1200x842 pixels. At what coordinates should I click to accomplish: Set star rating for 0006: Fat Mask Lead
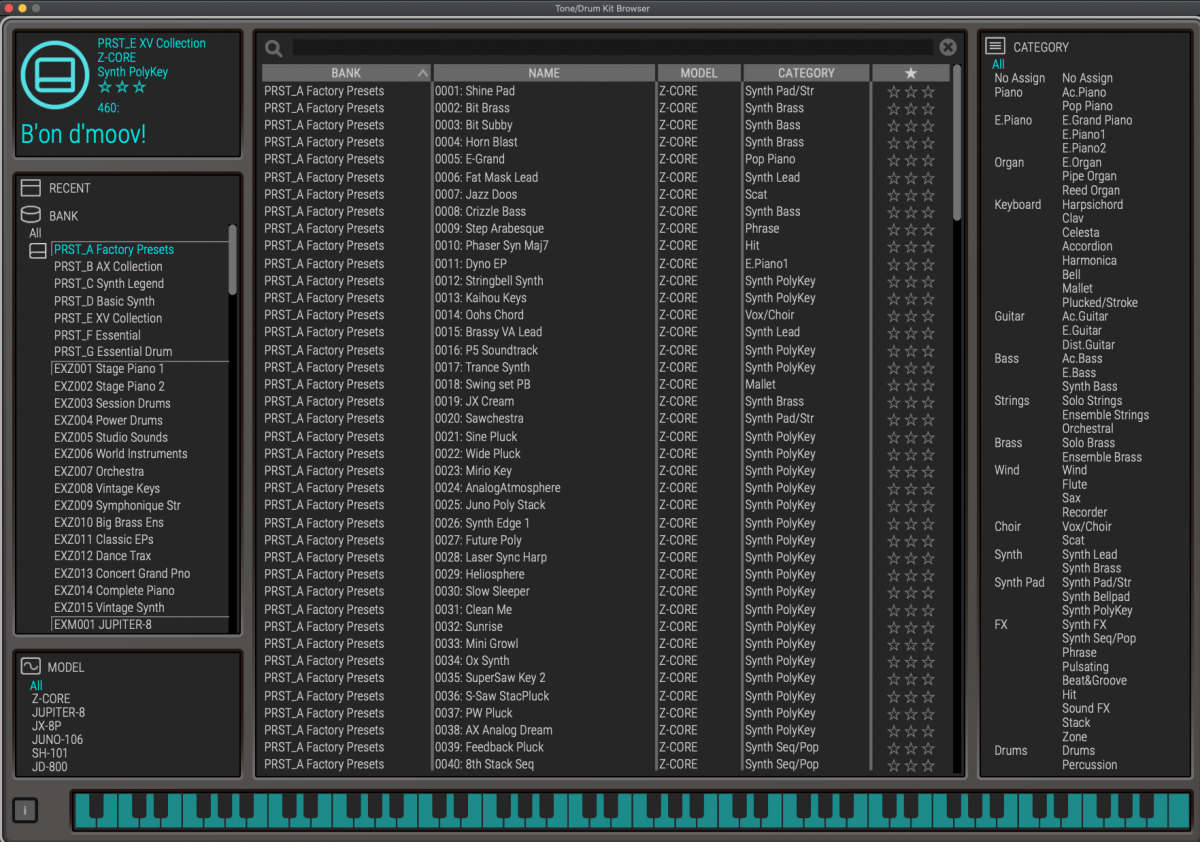click(910, 178)
